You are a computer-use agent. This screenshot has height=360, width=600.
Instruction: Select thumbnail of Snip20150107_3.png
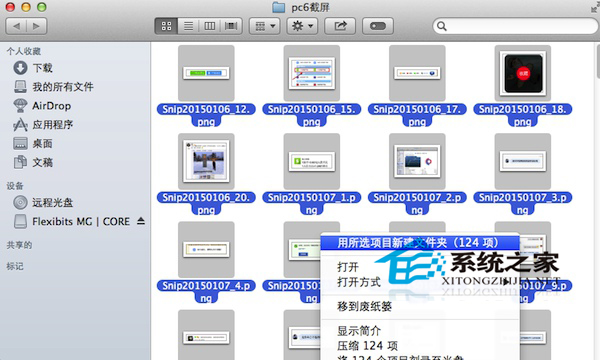click(x=523, y=161)
